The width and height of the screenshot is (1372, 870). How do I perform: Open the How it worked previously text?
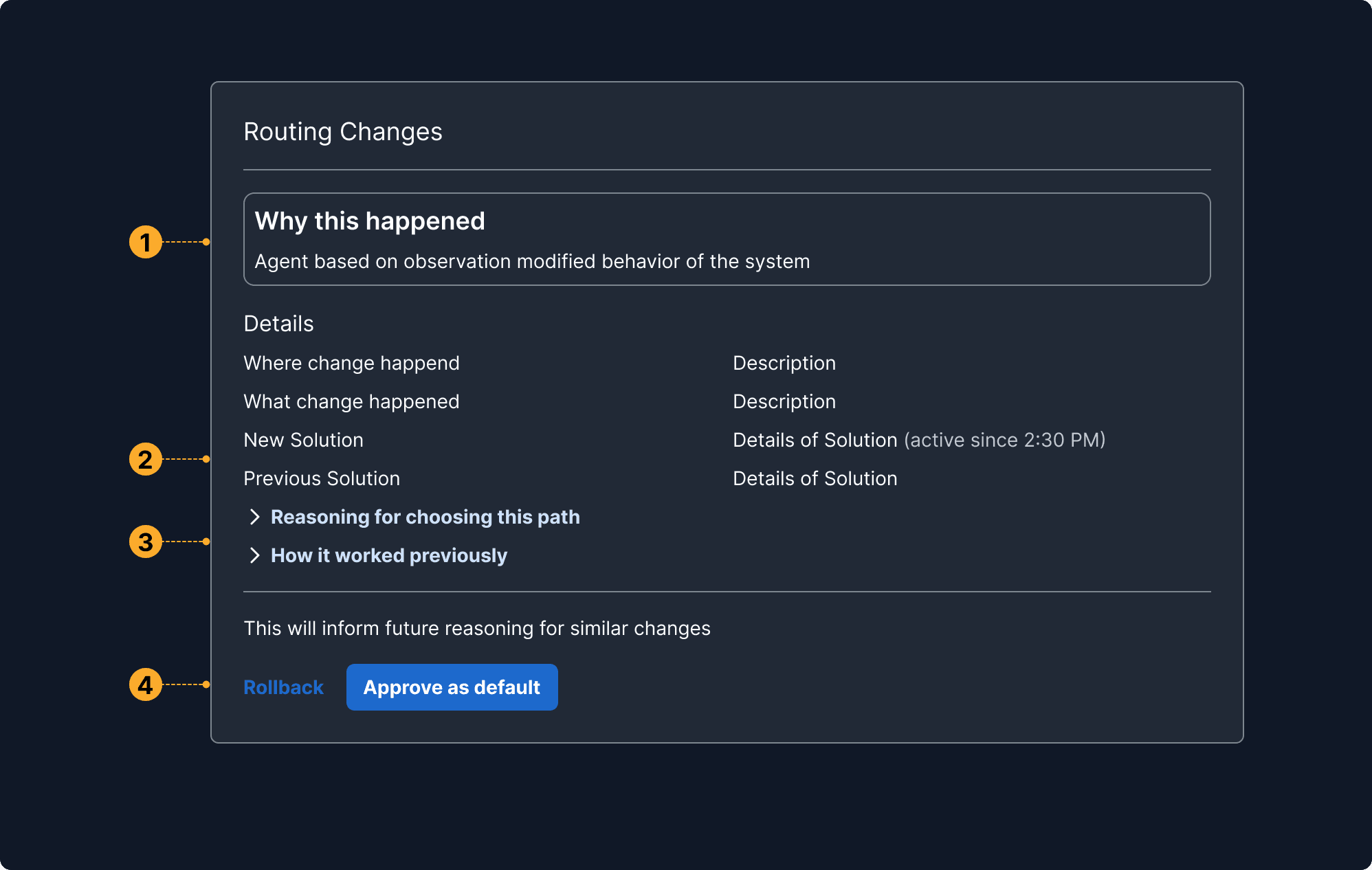(x=388, y=556)
